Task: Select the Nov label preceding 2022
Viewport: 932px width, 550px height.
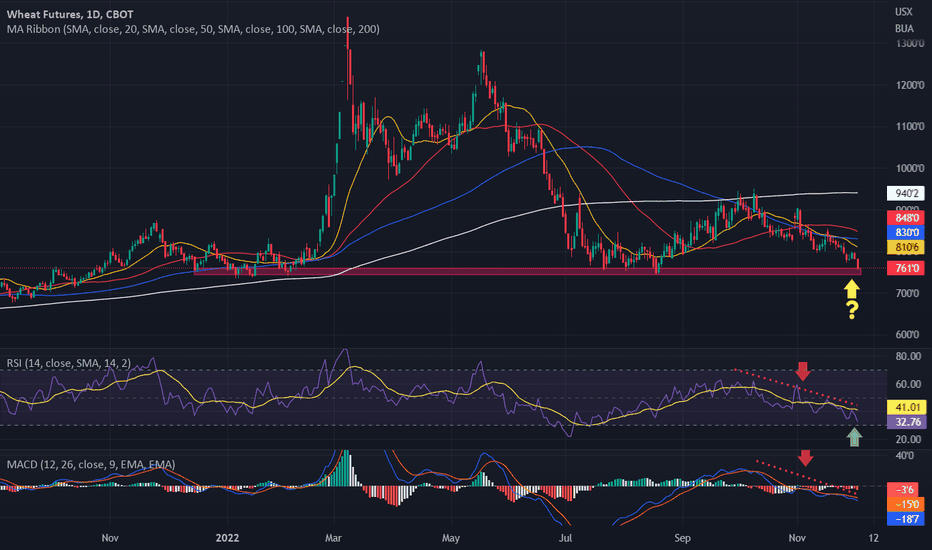Action: 110,538
